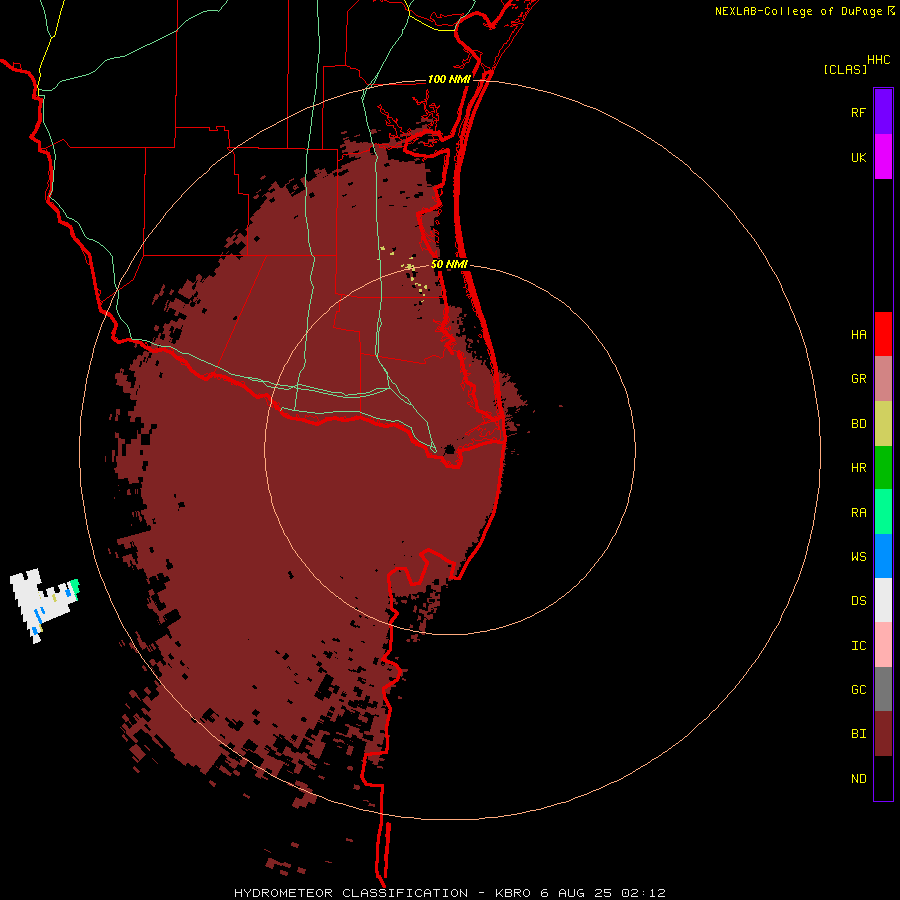Click the BI legend label

coord(858,734)
